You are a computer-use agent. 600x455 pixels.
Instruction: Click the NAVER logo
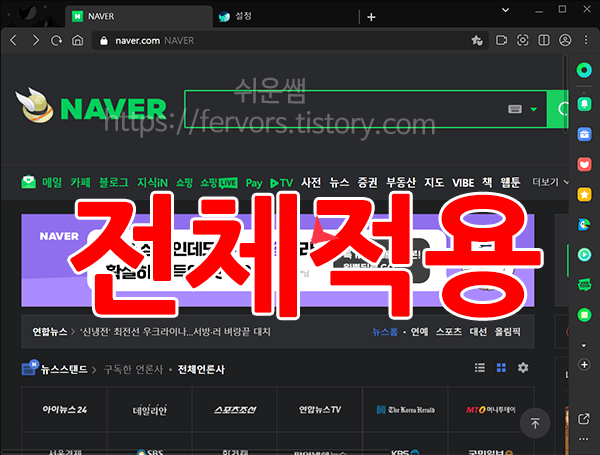113,109
